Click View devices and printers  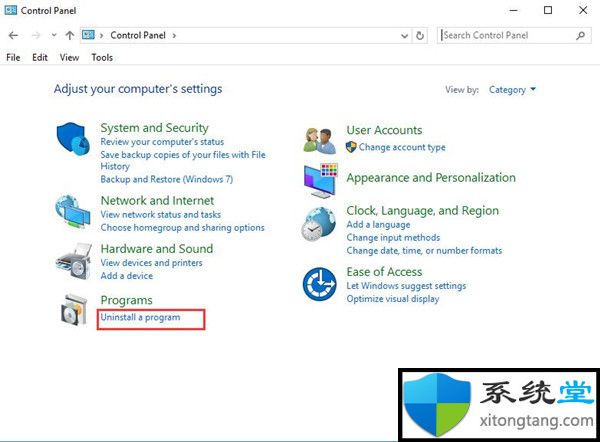[152, 263]
